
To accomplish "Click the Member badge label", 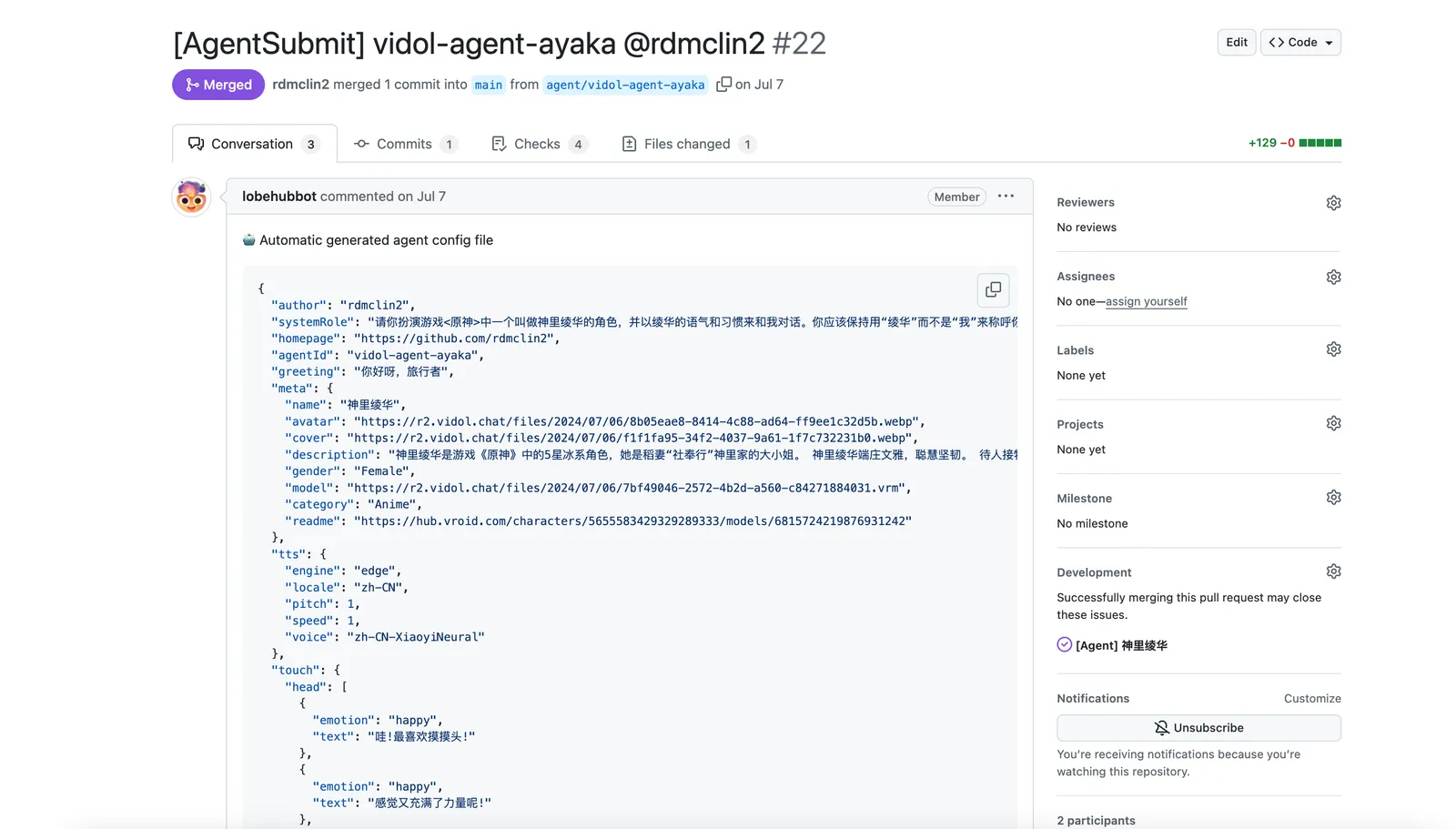I will pyautogui.click(x=956, y=197).
